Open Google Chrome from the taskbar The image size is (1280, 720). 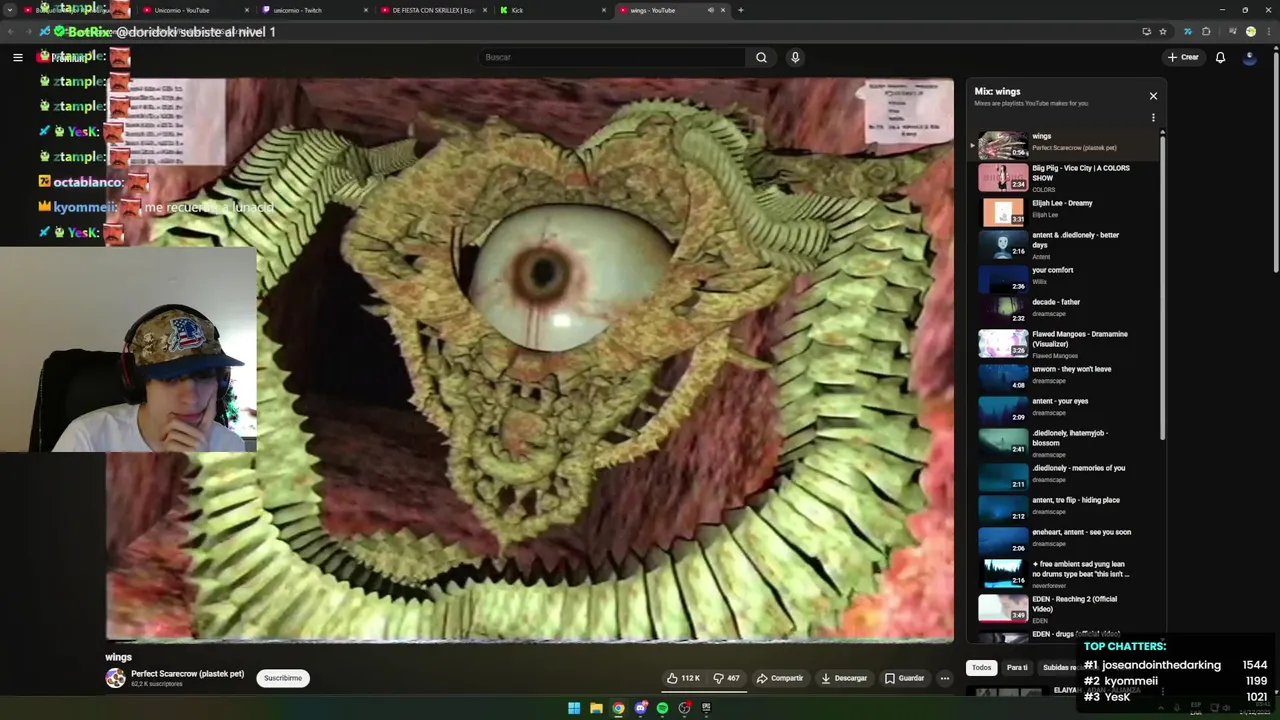pos(618,708)
